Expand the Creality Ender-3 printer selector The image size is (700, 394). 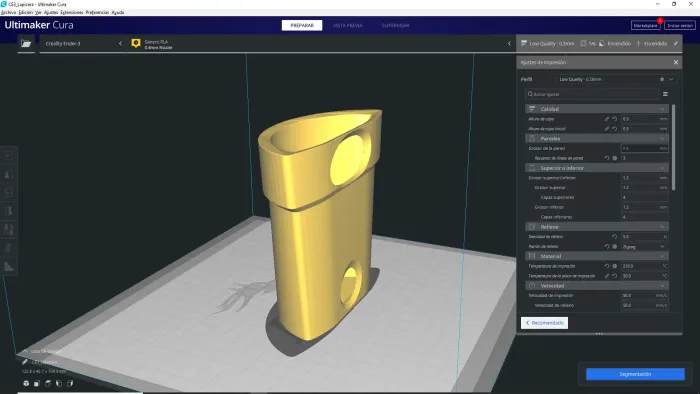[x=83, y=44]
